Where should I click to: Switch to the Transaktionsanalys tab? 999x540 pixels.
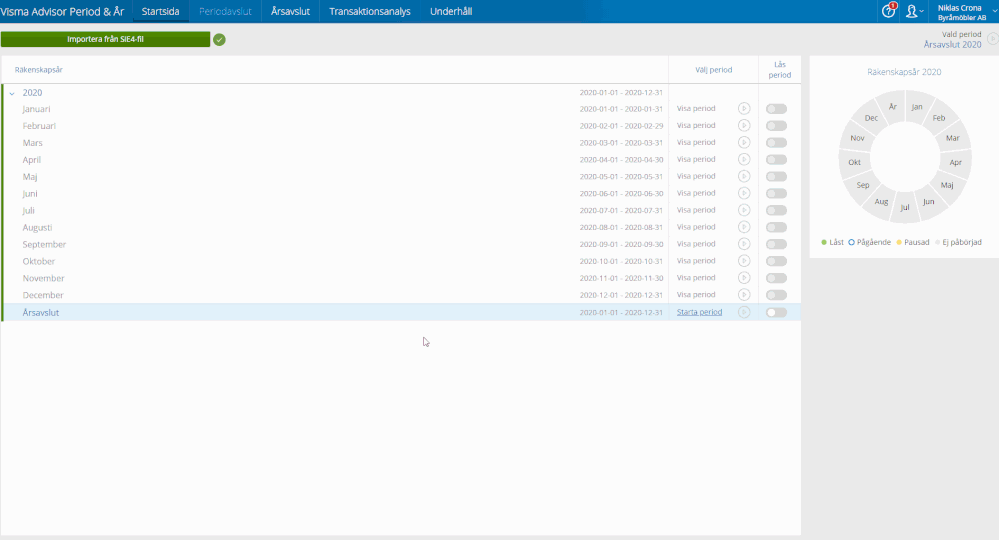(x=370, y=12)
